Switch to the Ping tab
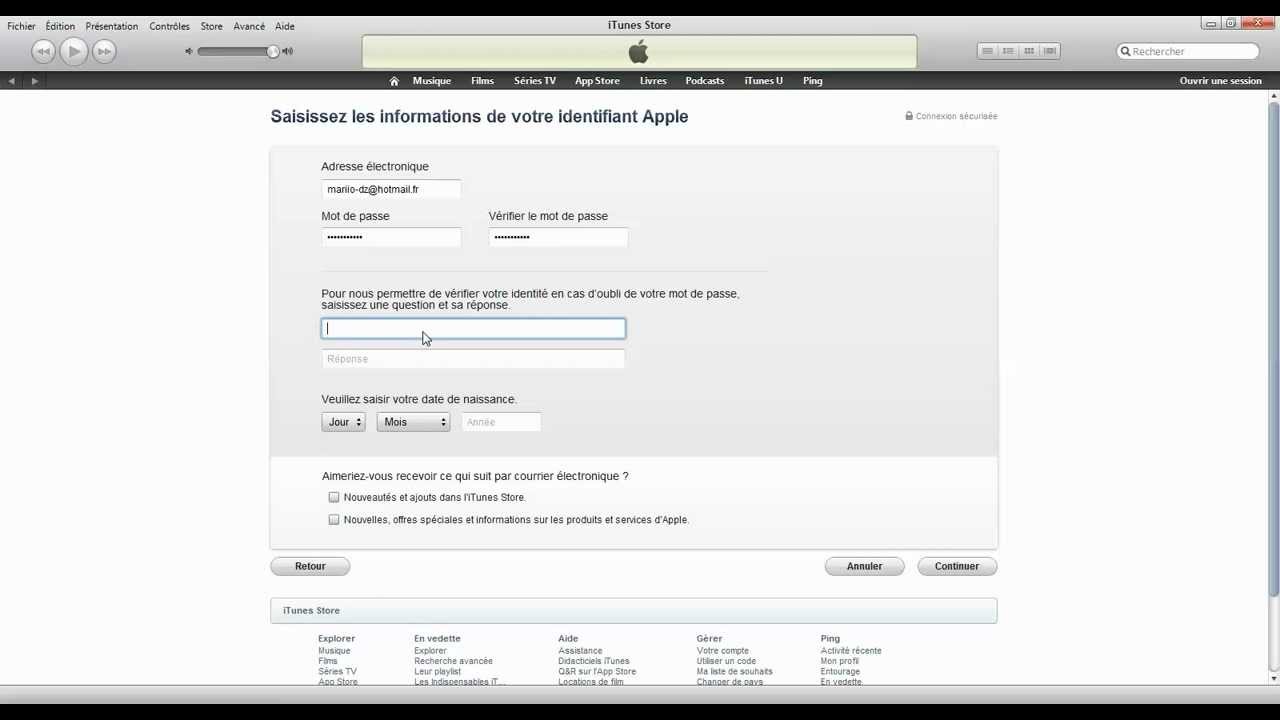 tap(813, 81)
